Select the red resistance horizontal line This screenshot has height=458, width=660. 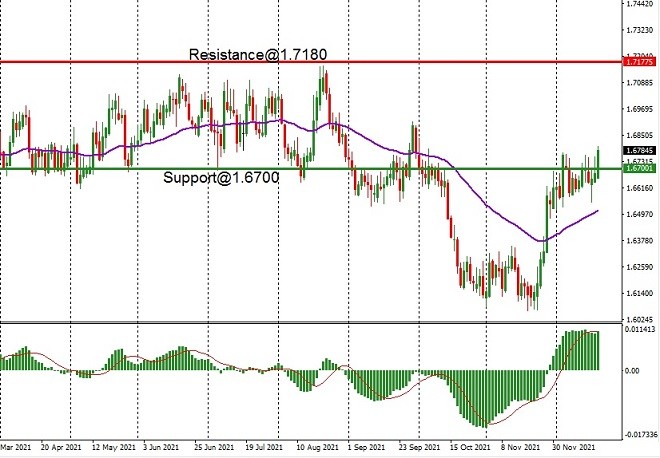(x=311, y=62)
